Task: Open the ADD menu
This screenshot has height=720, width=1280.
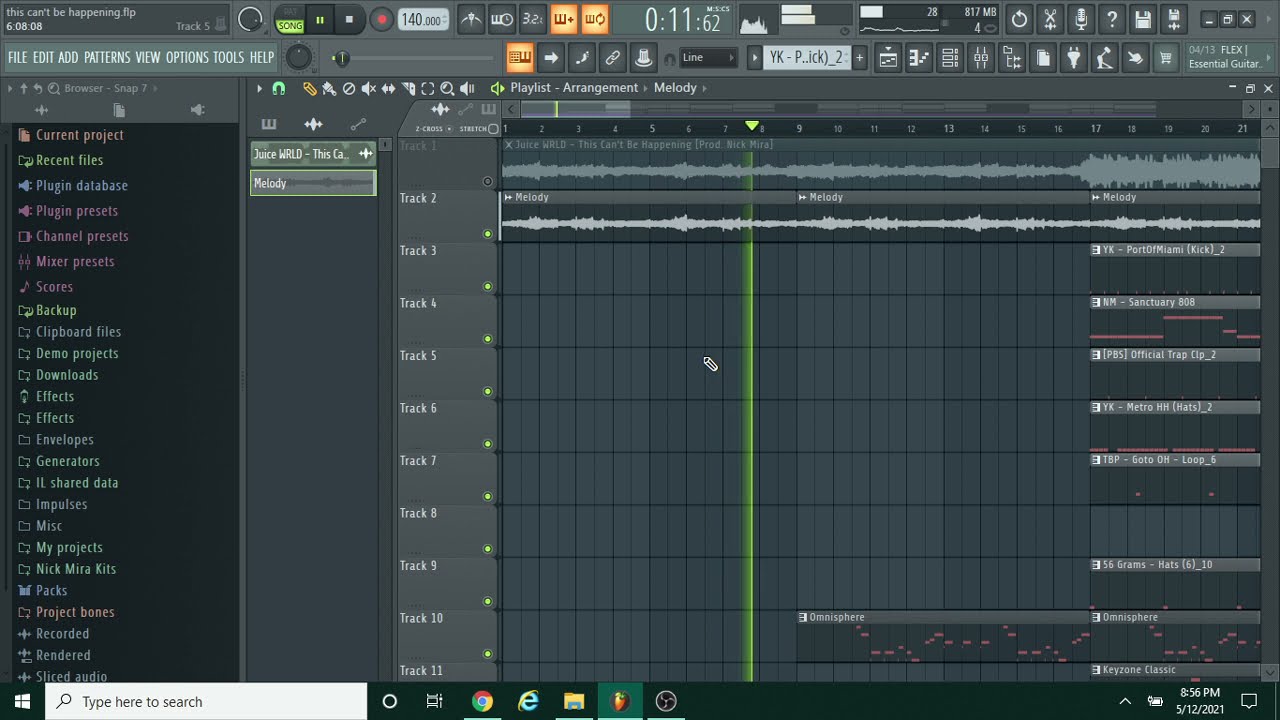Action: tap(68, 58)
